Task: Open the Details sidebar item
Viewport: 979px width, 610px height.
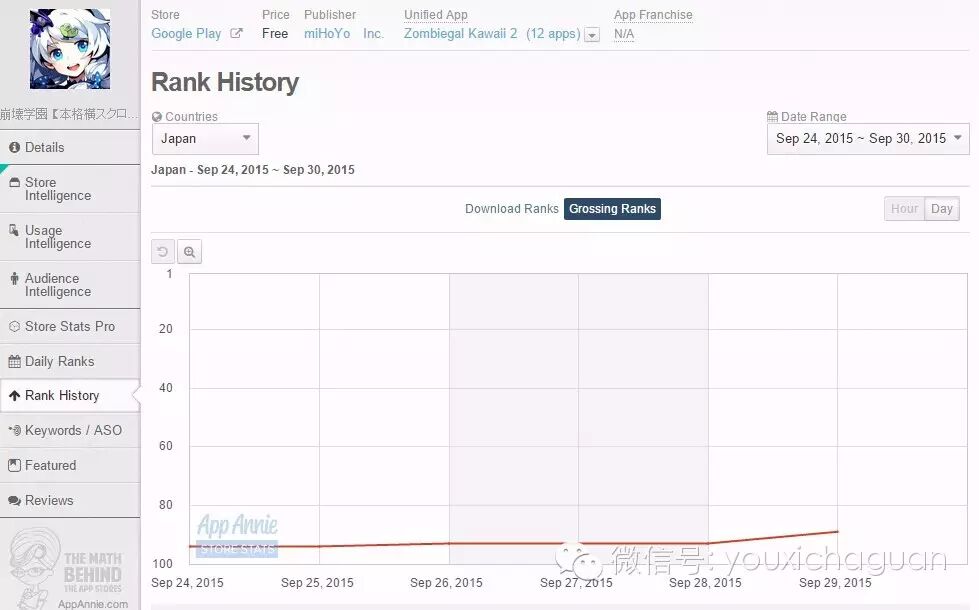Action: [70, 147]
